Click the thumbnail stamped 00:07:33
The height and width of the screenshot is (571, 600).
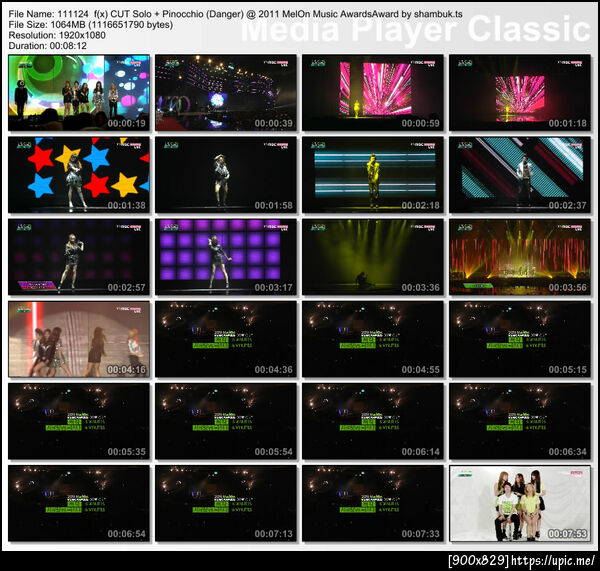pyautogui.click(x=373, y=503)
